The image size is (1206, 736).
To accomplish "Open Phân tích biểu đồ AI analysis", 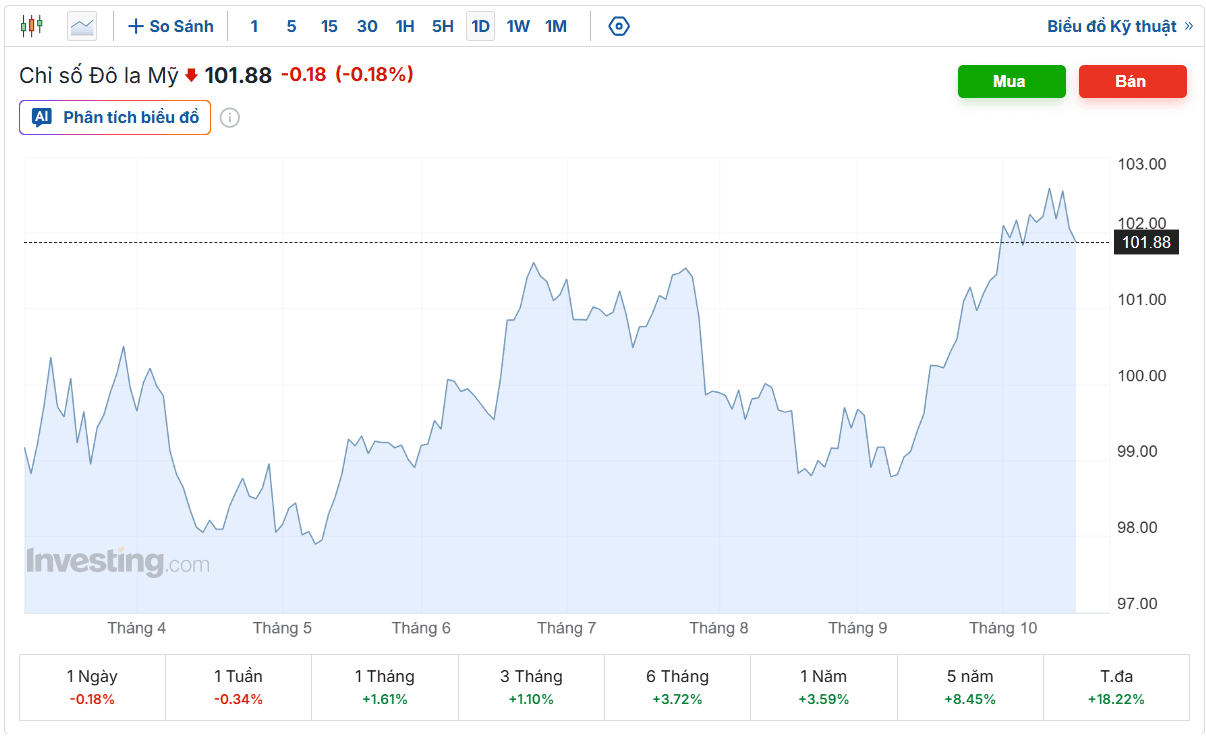I will coord(115,118).
